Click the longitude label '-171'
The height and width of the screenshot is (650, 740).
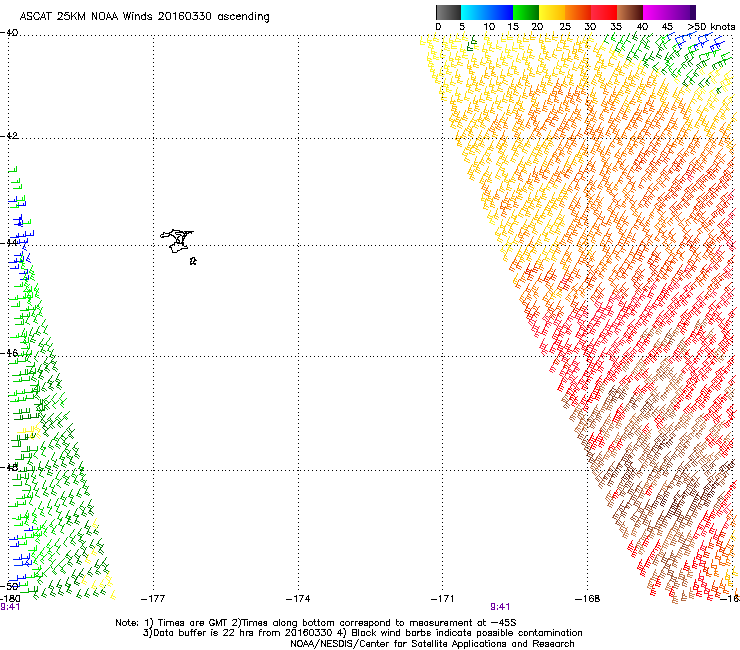pos(443,599)
